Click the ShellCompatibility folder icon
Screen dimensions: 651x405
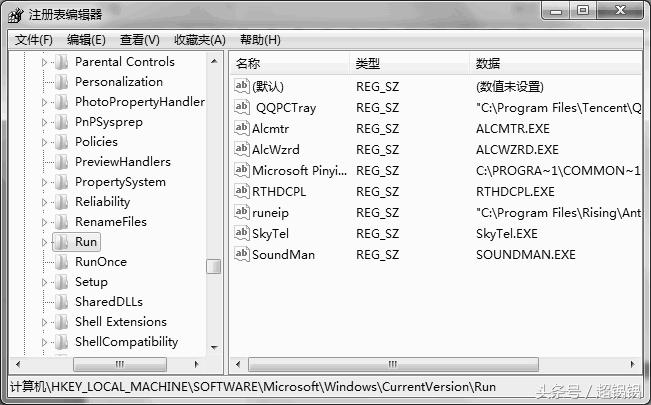(62, 342)
